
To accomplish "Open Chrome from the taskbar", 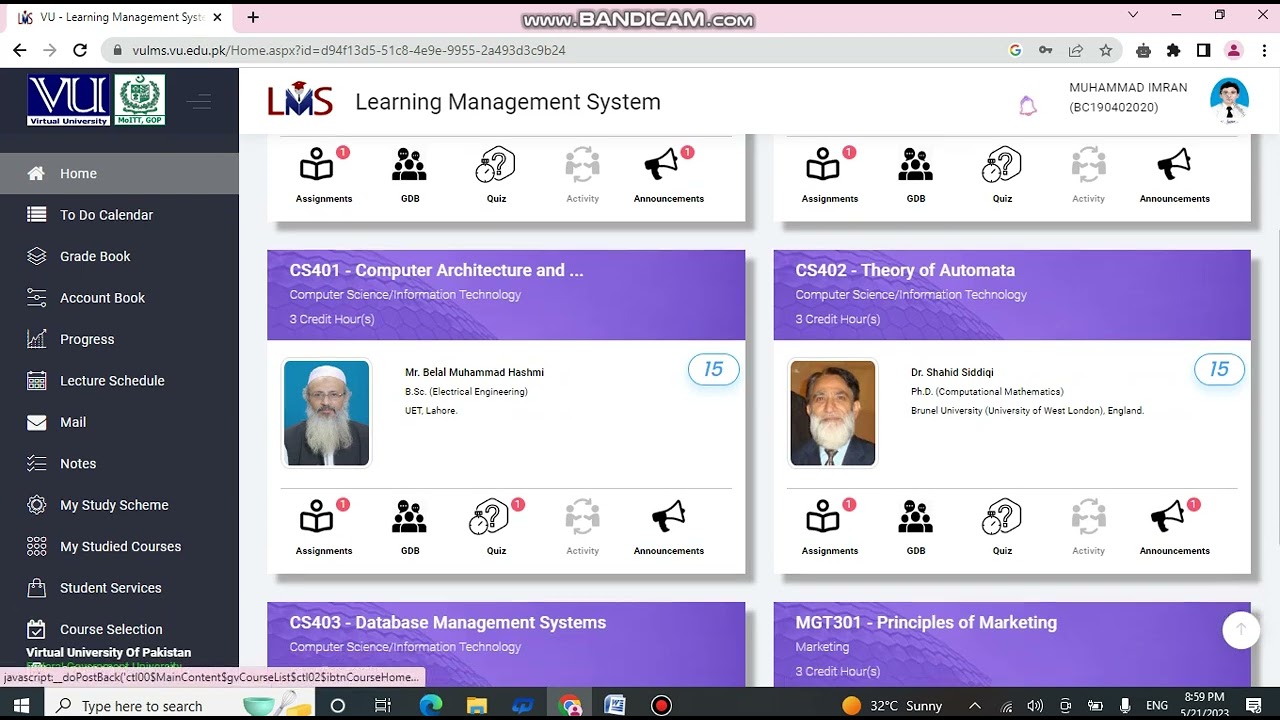I will tap(570, 705).
